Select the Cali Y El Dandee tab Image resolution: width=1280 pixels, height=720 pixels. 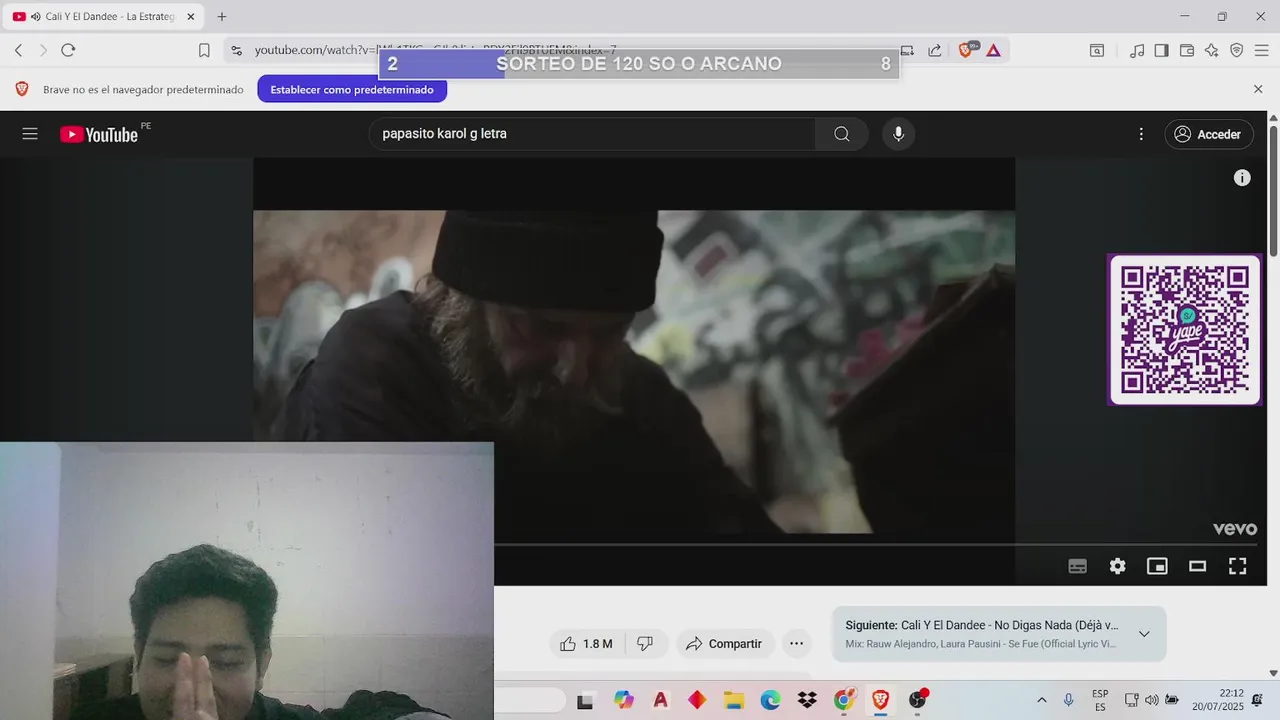point(104,16)
